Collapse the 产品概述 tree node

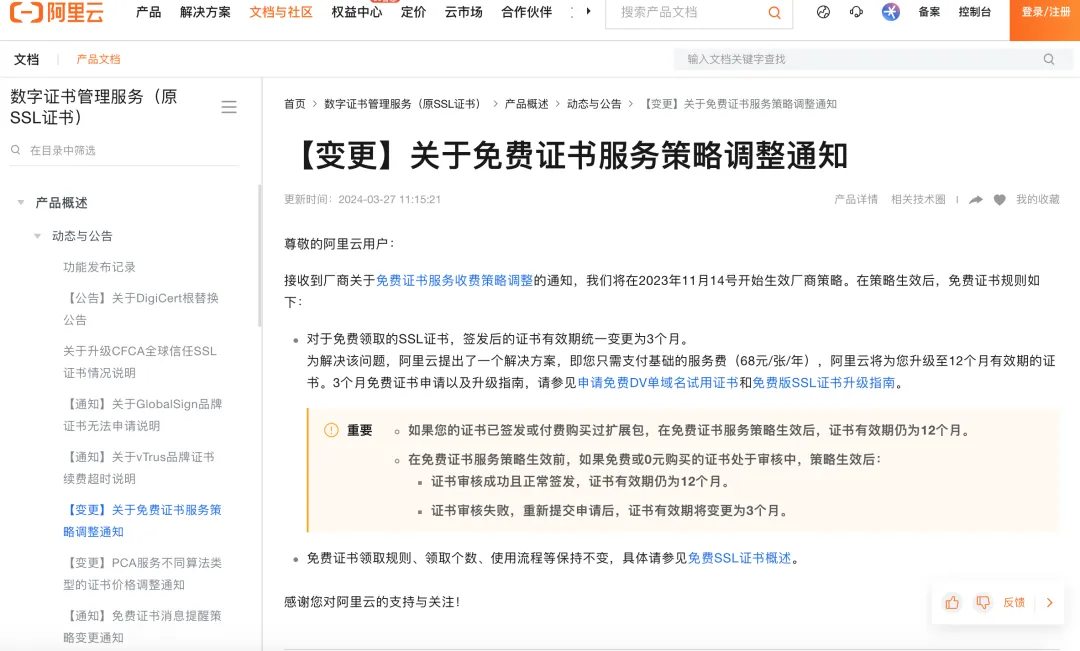tap(21, 203)
